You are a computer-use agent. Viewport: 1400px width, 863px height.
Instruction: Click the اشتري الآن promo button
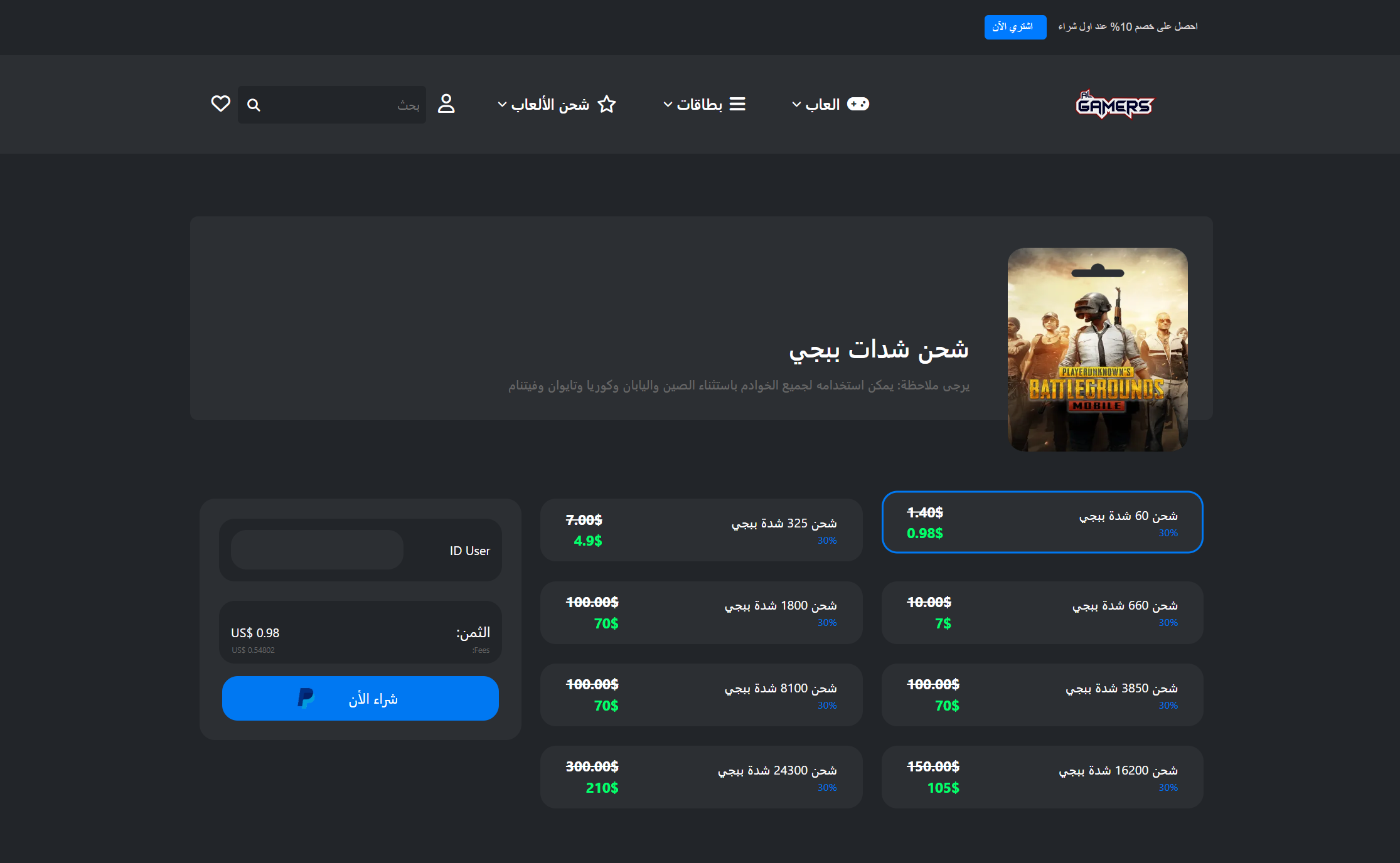[x=1015, y=27]
